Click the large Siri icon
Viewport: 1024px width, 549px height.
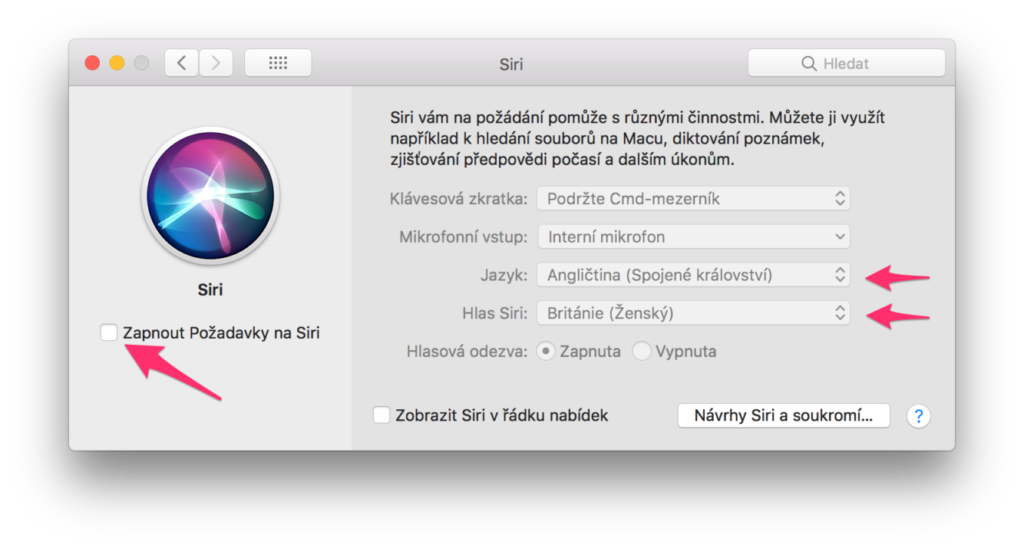tap(210, 194)
